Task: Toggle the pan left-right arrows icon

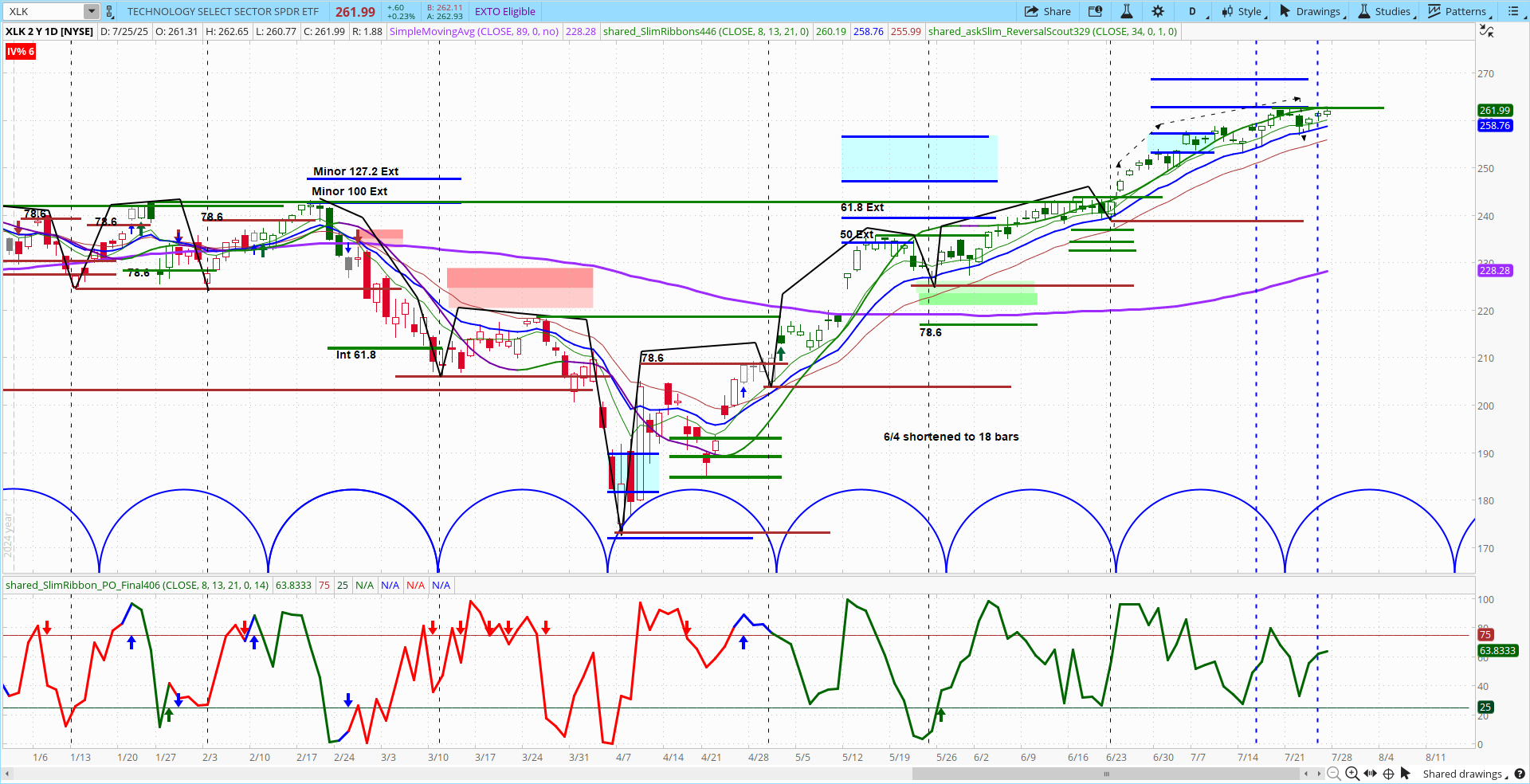Action: [1370, 774]
